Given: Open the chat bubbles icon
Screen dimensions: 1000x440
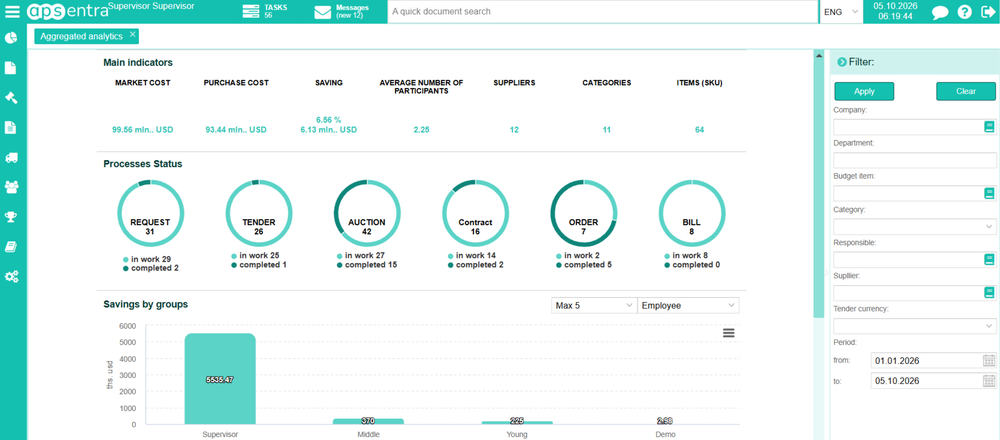Looking at the screenshot, I should click(x=939, y=12).
